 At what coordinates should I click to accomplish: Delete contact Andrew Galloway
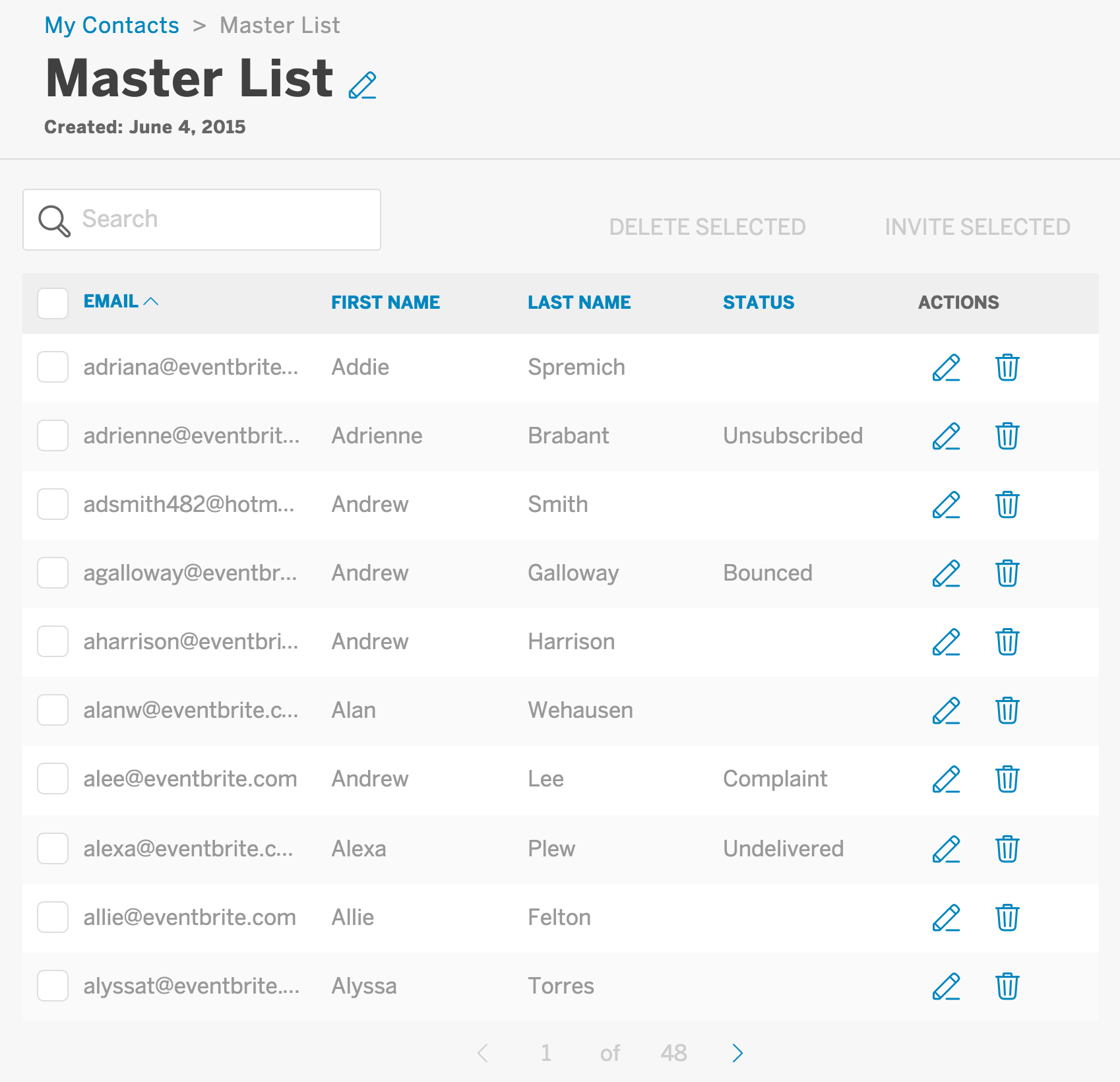pos(1007,573)
